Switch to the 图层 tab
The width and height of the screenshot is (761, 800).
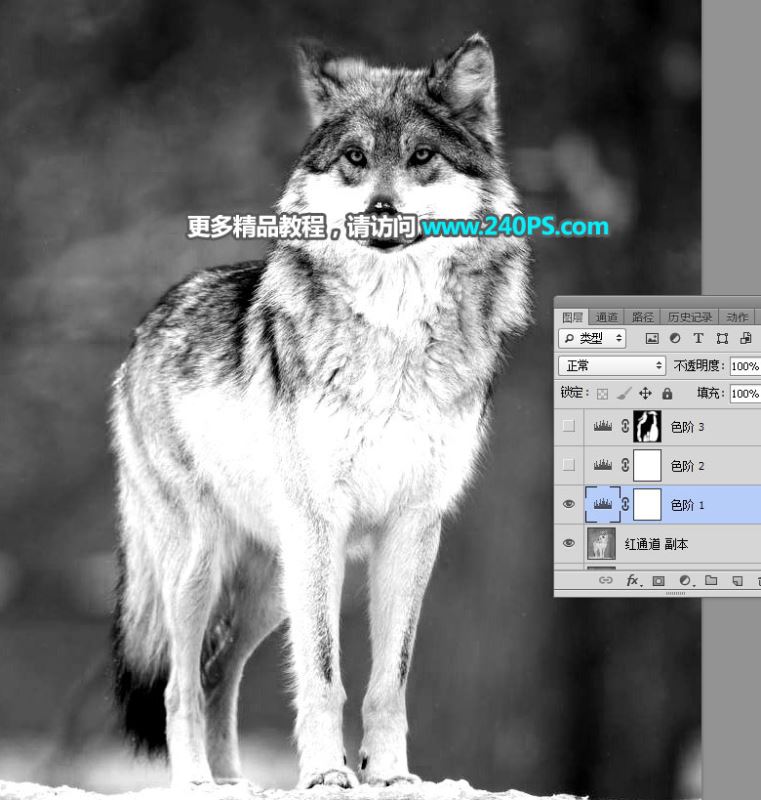[572, 317]
